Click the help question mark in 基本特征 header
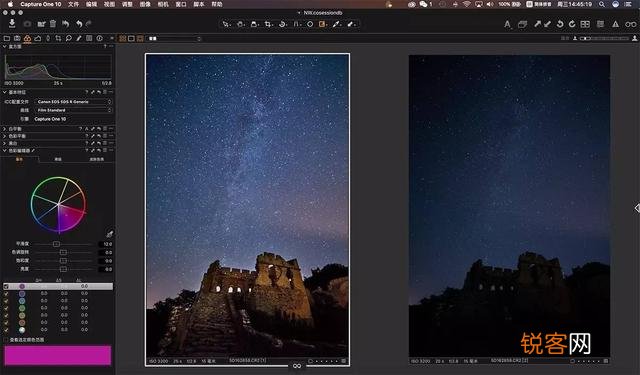This screenshot has width=640, height=375. coord(87,92)
